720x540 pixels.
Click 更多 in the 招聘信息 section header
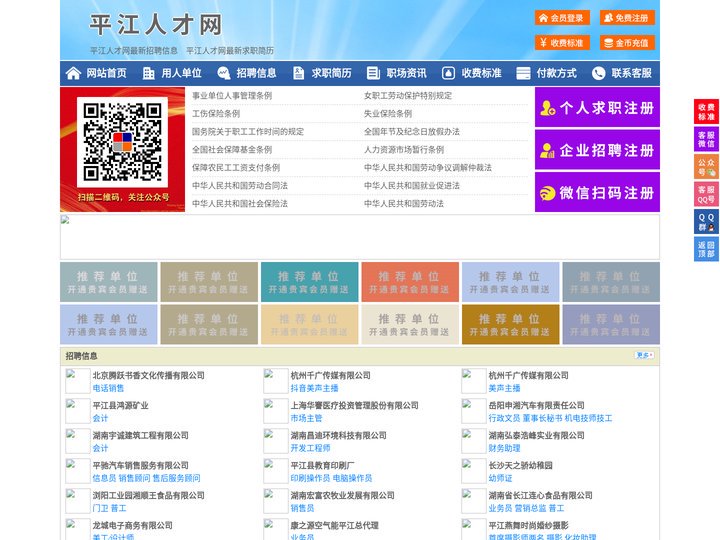[x=644, y=355]
